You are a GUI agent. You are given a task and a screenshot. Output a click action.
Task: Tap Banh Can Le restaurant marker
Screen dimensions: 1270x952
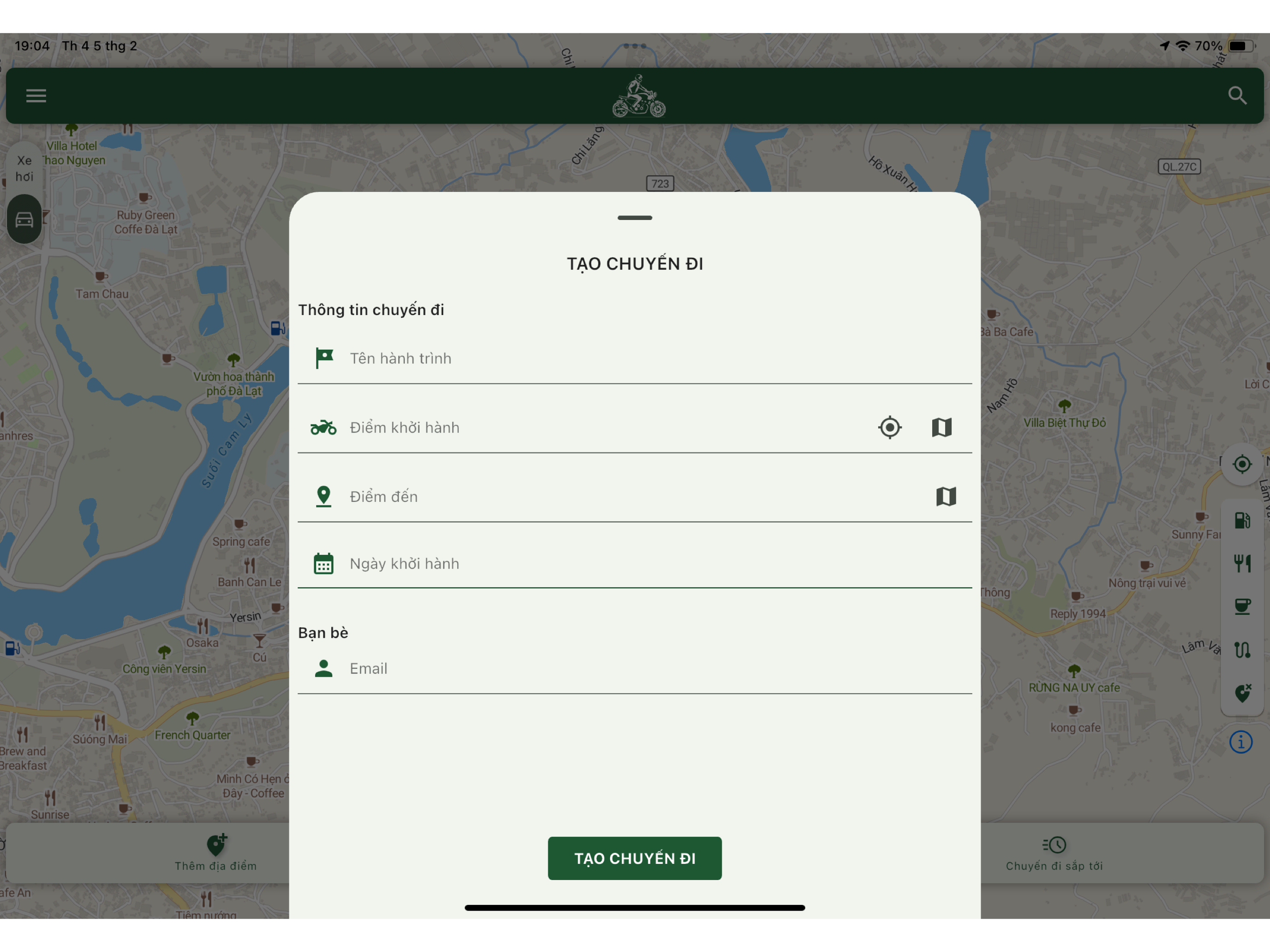click(x=249, y=565)
